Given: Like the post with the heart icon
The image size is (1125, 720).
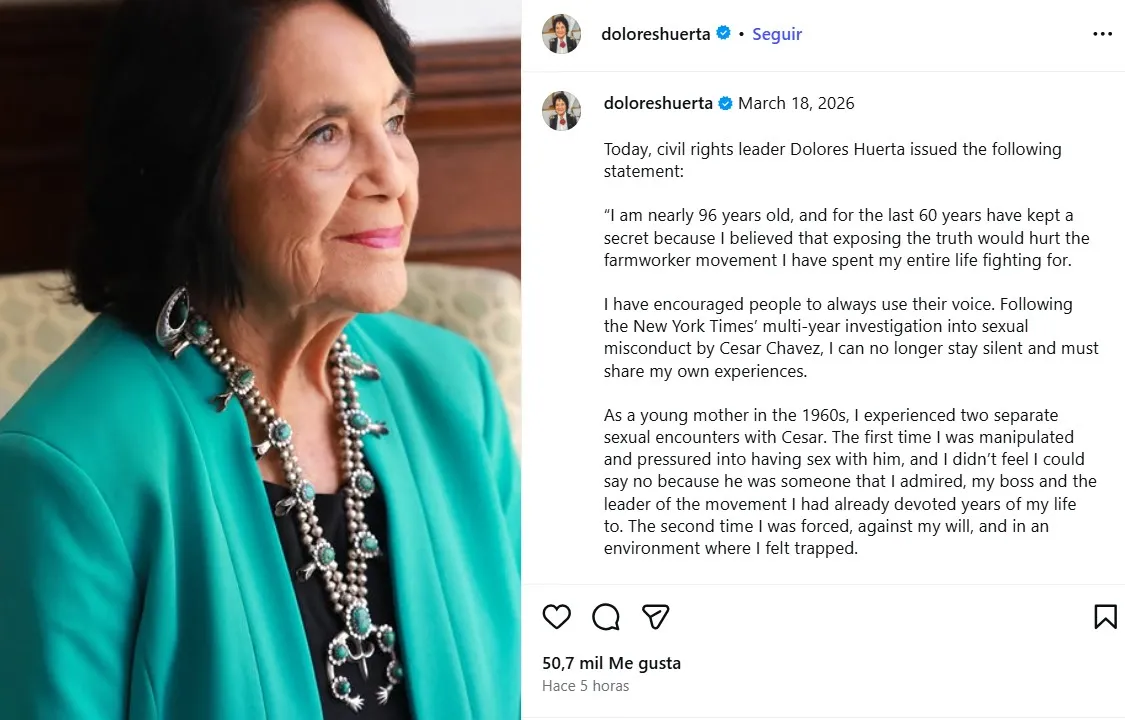Looking at the screenshot, I should 557,616.
